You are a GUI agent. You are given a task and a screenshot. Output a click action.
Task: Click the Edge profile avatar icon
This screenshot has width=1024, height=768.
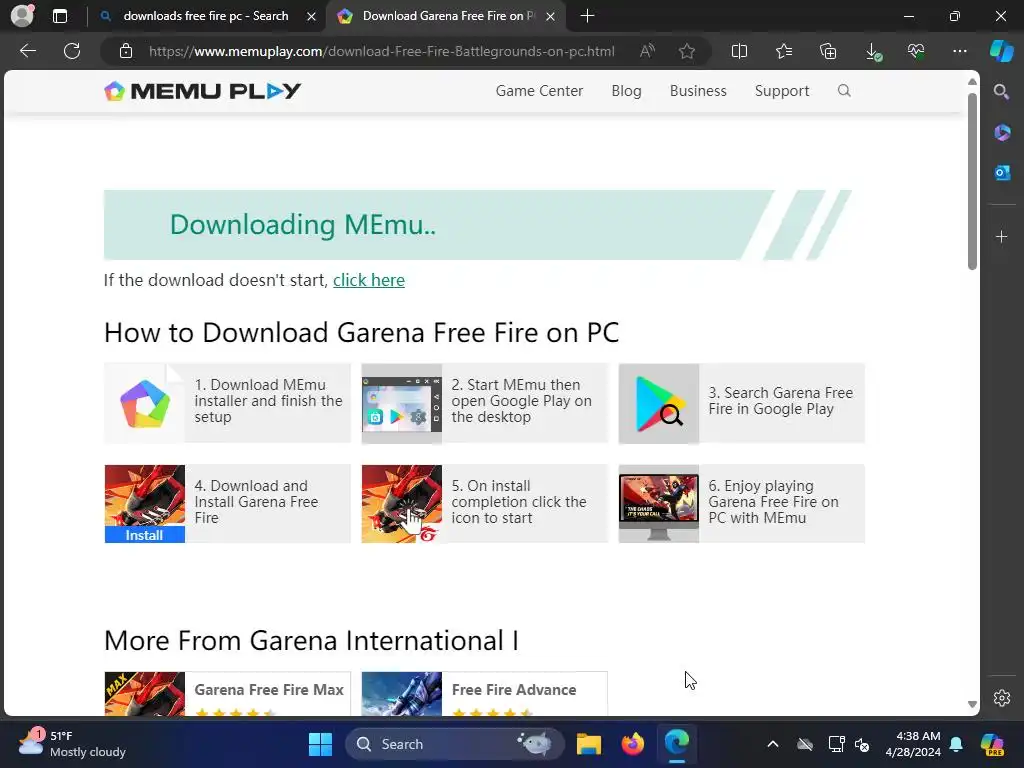point(22,16)
